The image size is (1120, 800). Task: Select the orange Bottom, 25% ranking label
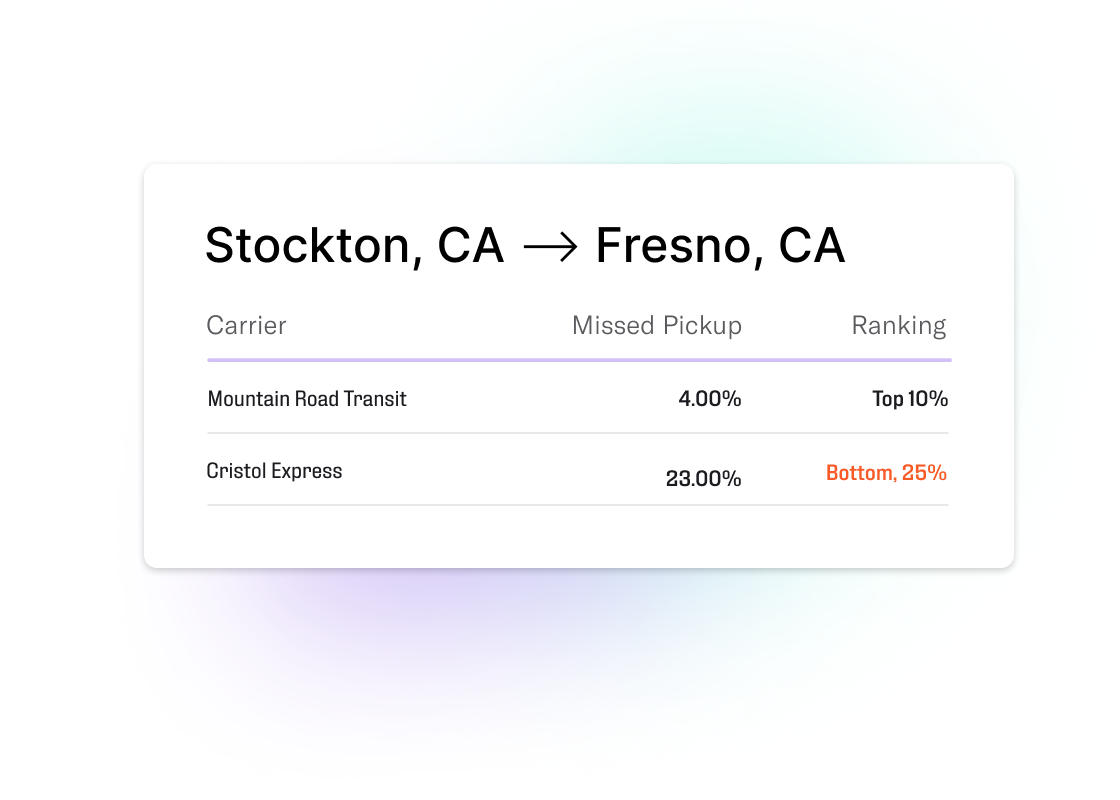(886, 473)
